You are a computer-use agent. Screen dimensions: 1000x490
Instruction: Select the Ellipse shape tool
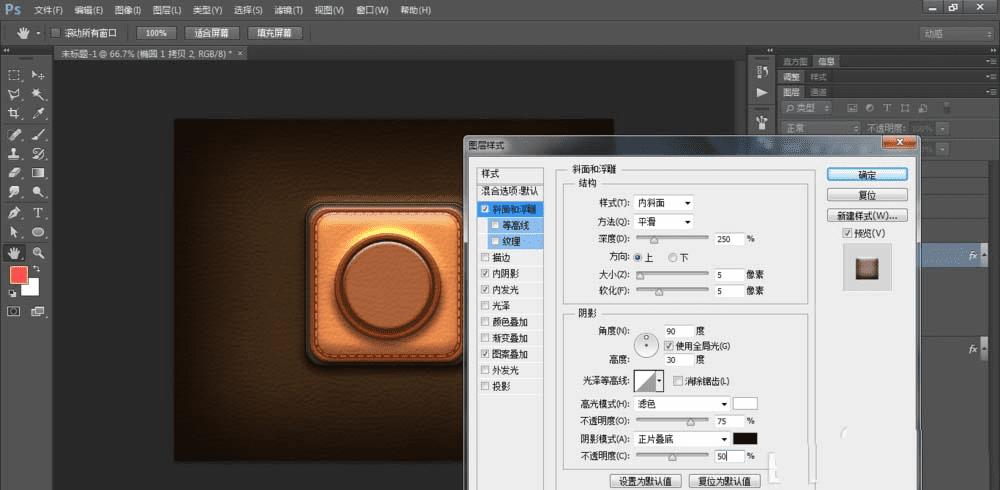point(38,232)
